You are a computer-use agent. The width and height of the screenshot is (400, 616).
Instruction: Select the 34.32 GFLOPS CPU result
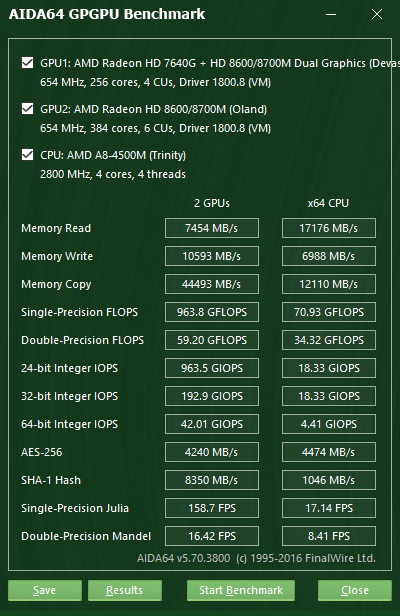click(x=329, y=340)
